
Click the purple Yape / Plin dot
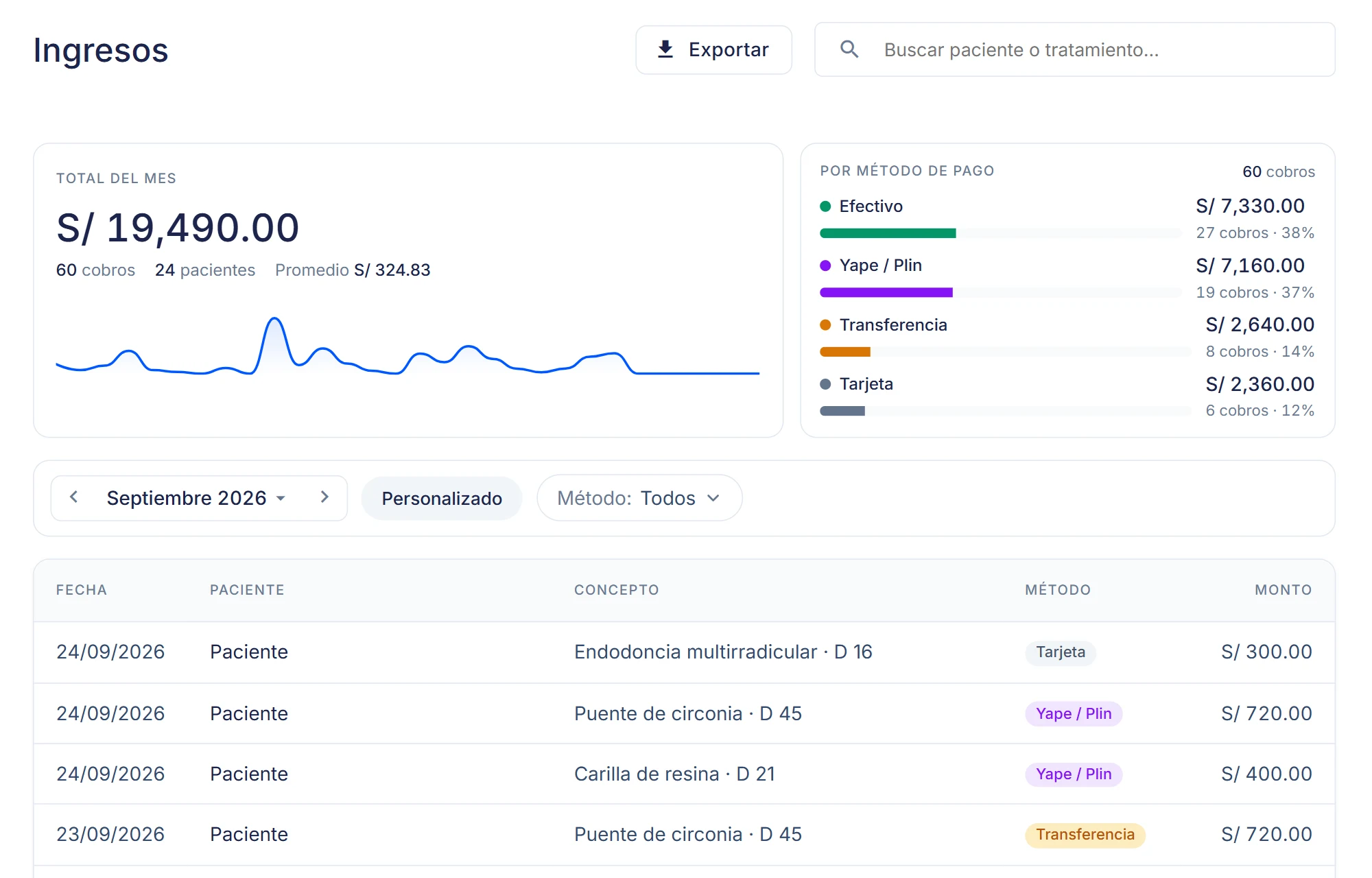[825, 265]
